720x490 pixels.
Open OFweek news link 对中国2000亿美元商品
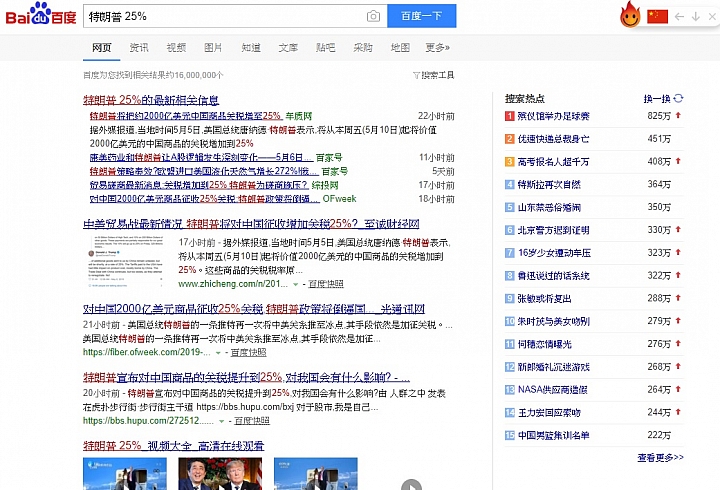coord(205,199)
